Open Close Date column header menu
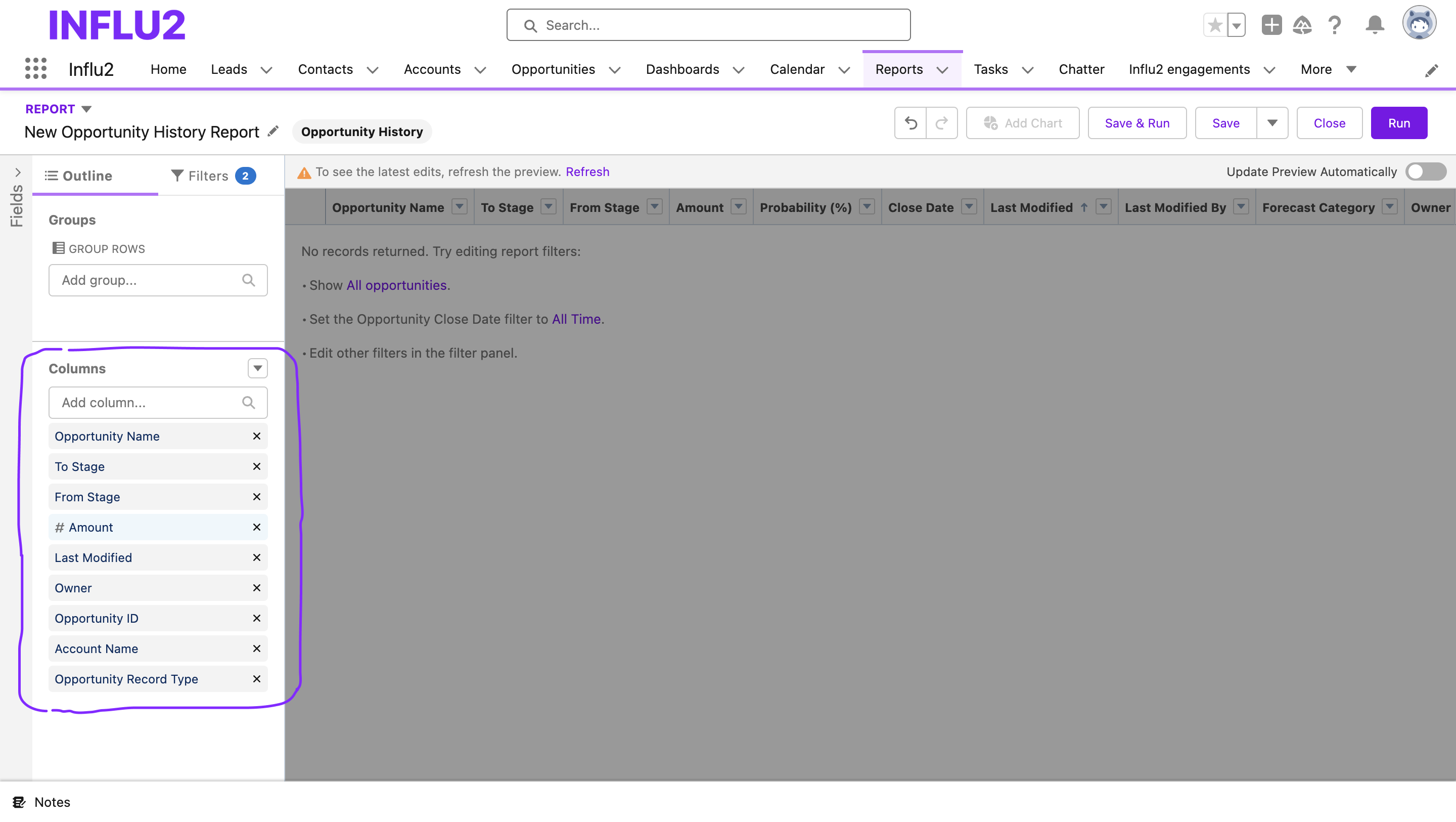 (x=969, y=206)
